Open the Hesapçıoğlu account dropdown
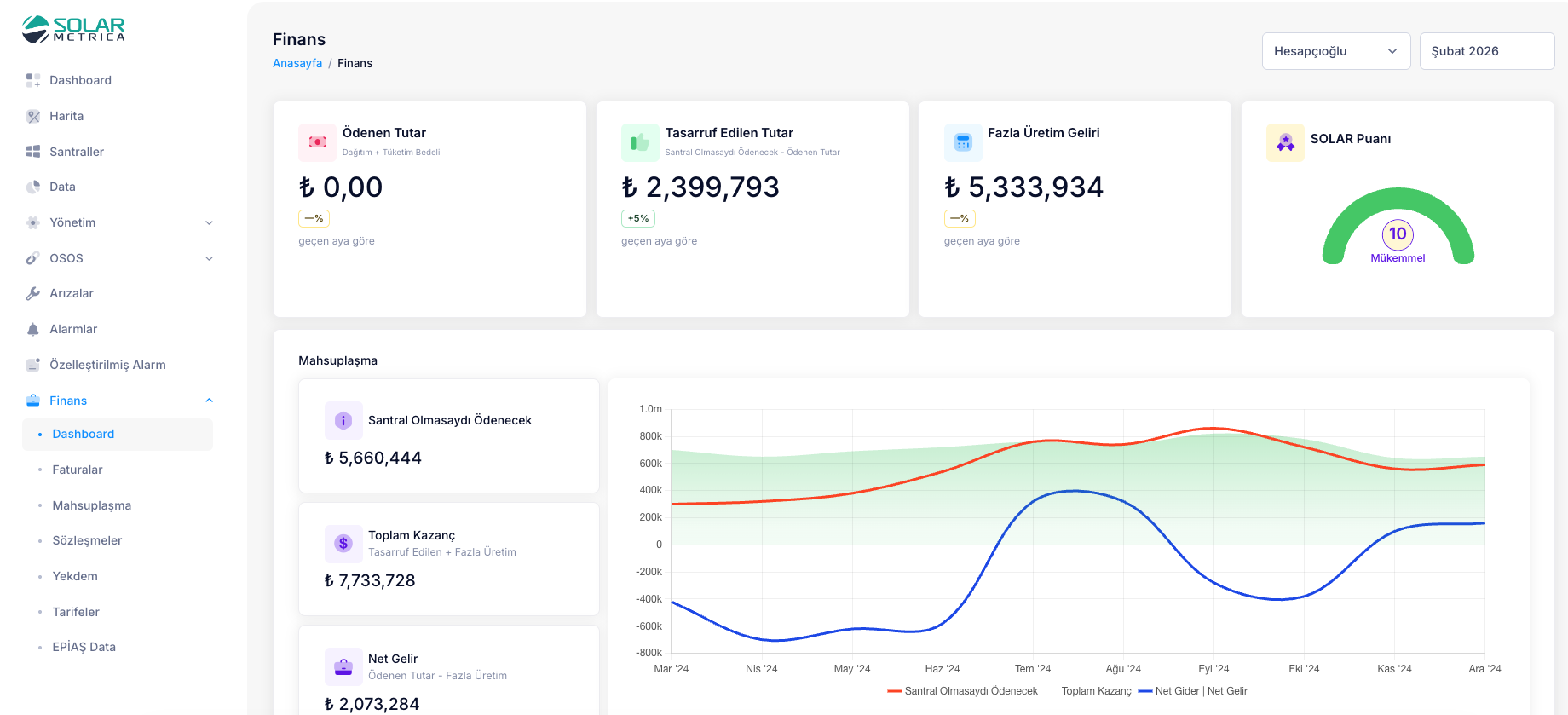This screenshot has width=1568, height=715. pos(1335,51)
